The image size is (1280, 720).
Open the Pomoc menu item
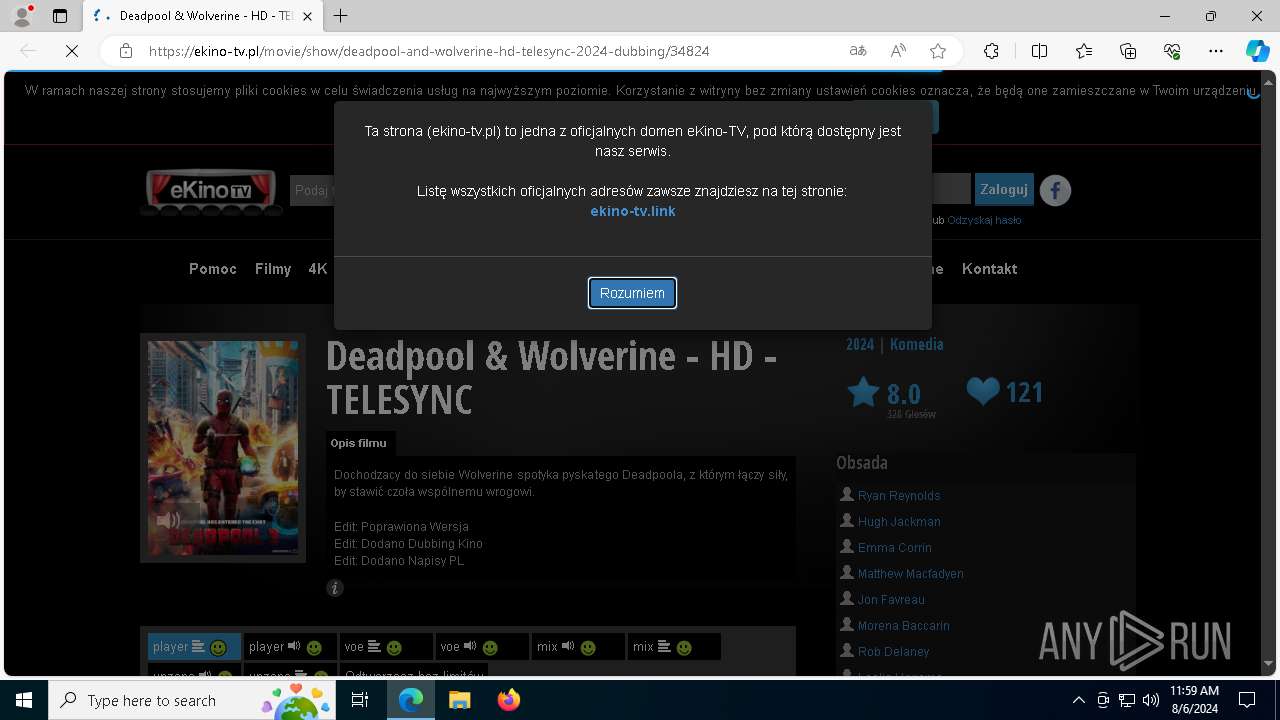point(213,269)
